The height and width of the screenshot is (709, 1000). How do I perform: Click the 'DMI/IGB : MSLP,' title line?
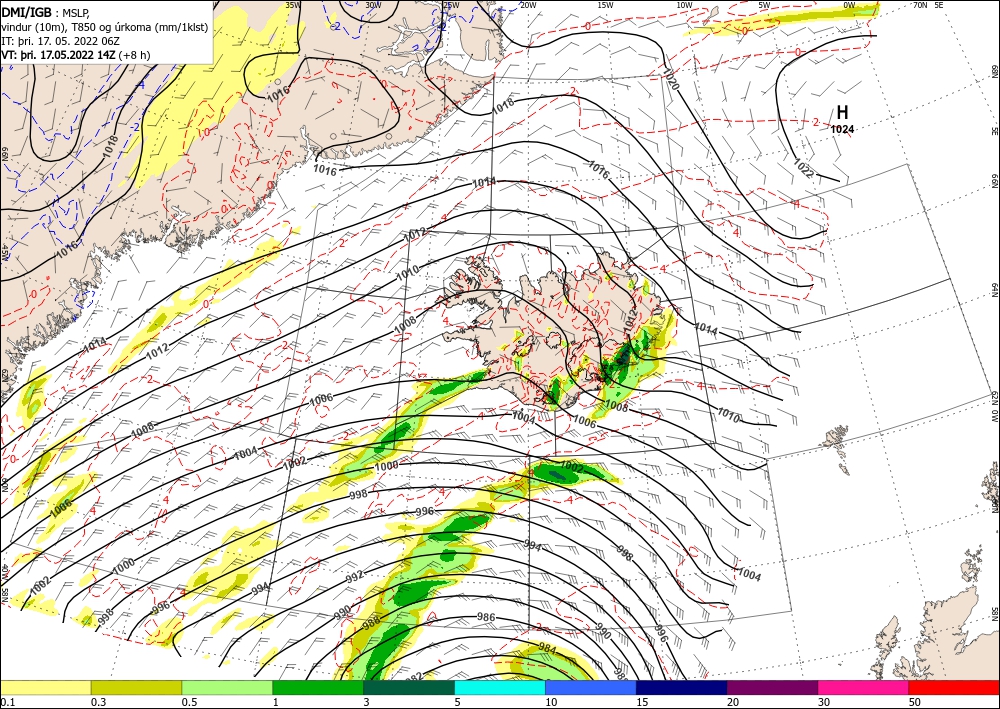(46, 13)
